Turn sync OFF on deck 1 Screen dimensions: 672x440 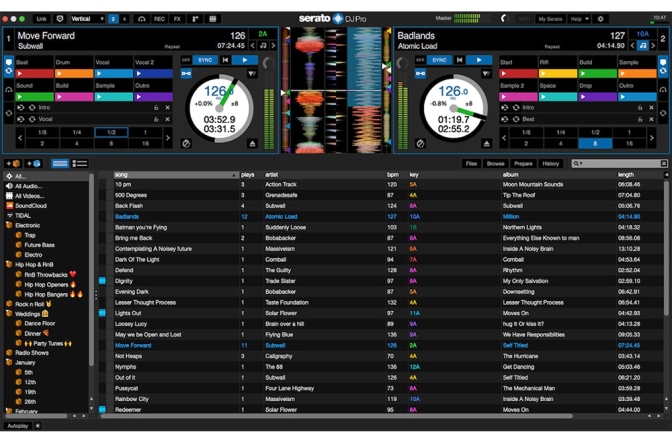point(186,60)
